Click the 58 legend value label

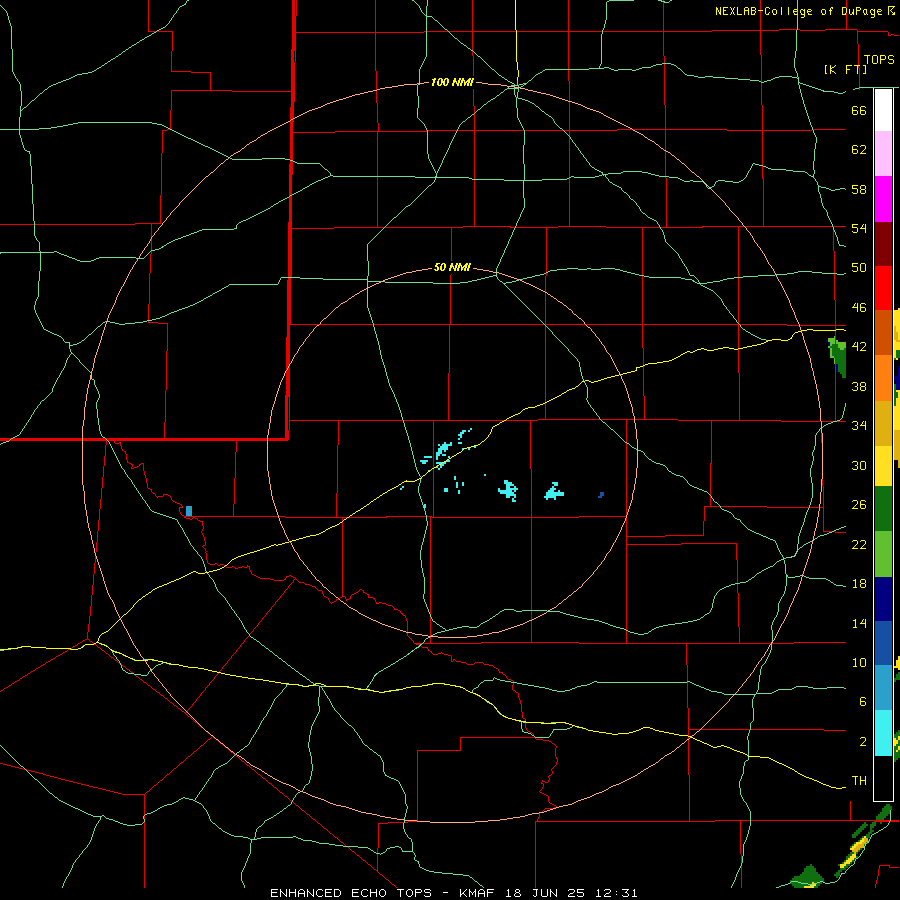859,189
